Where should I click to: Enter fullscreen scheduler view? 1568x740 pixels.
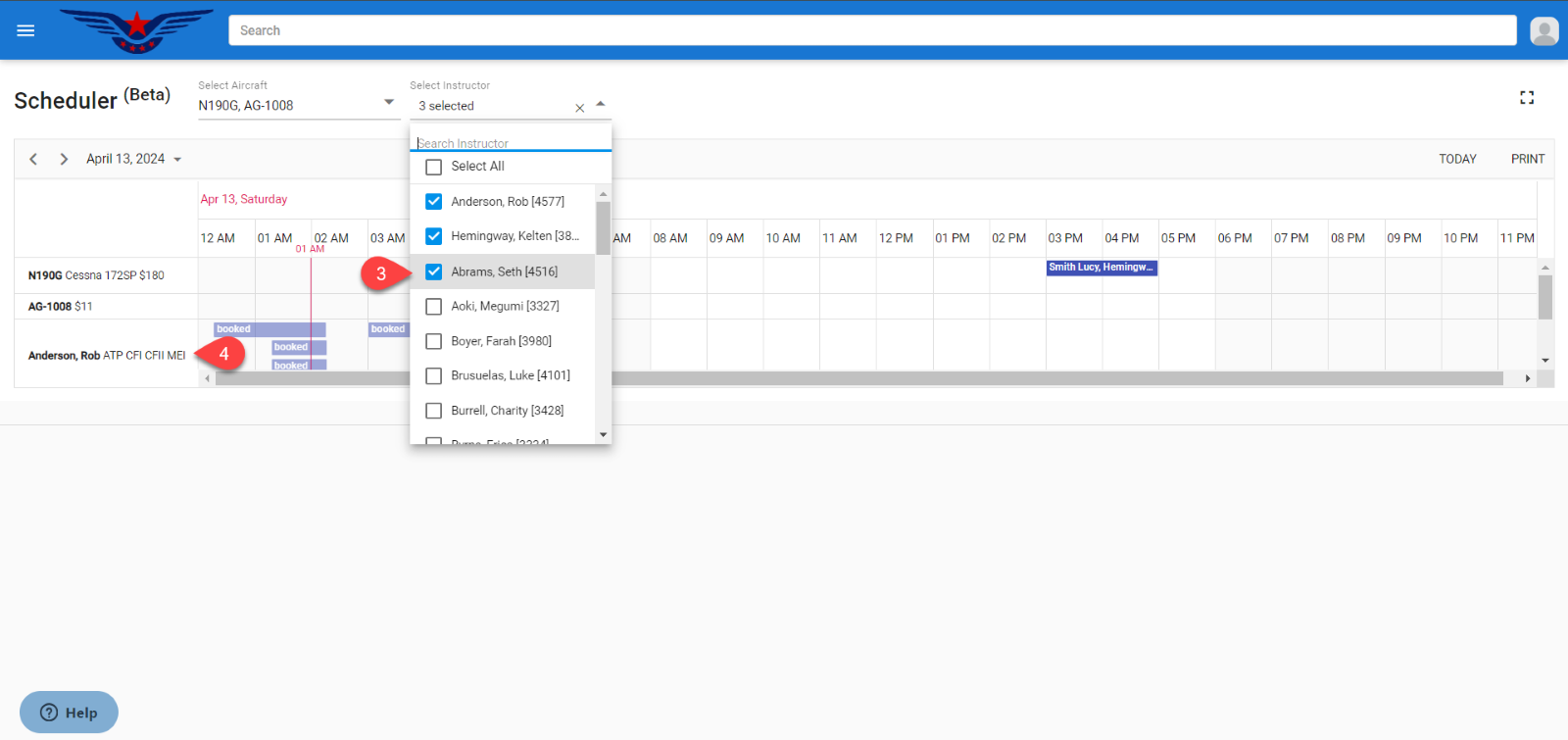1526,97
